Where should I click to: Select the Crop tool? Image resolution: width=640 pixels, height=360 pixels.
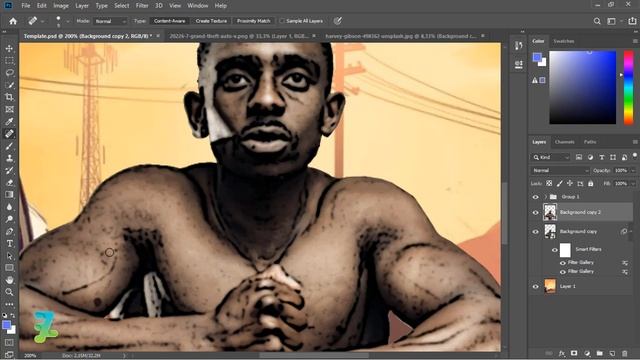pos(9,97)
